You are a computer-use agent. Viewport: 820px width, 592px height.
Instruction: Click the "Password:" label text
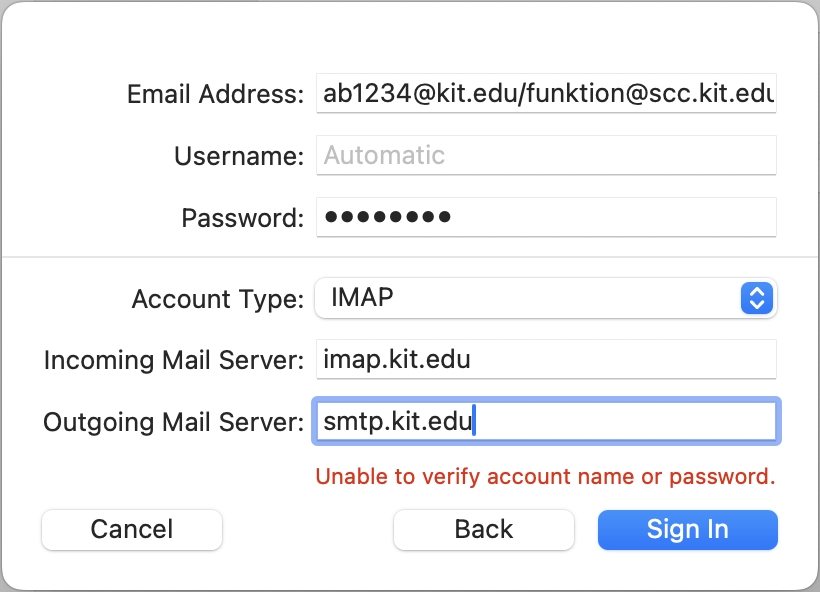242,218
